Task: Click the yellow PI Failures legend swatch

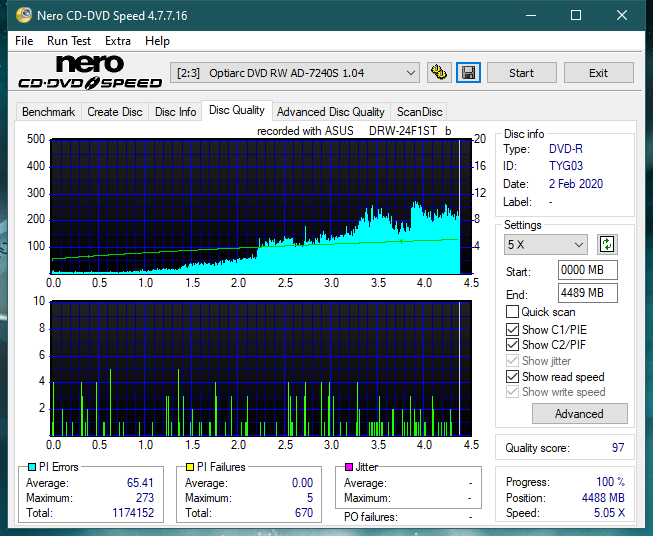Action: coord(189,467)
